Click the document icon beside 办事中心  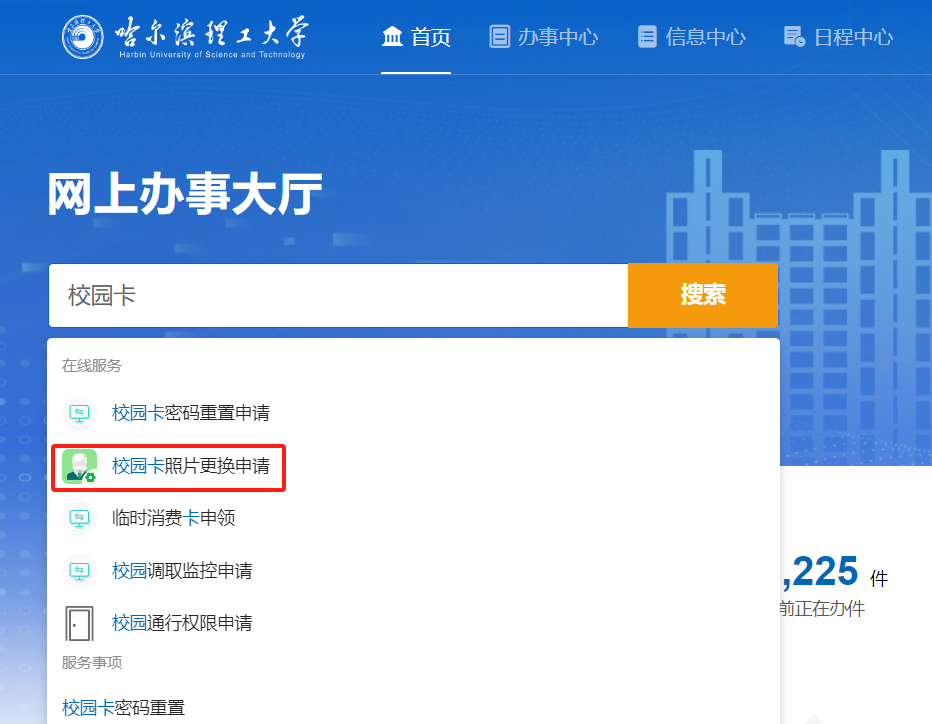click(499, 37)
